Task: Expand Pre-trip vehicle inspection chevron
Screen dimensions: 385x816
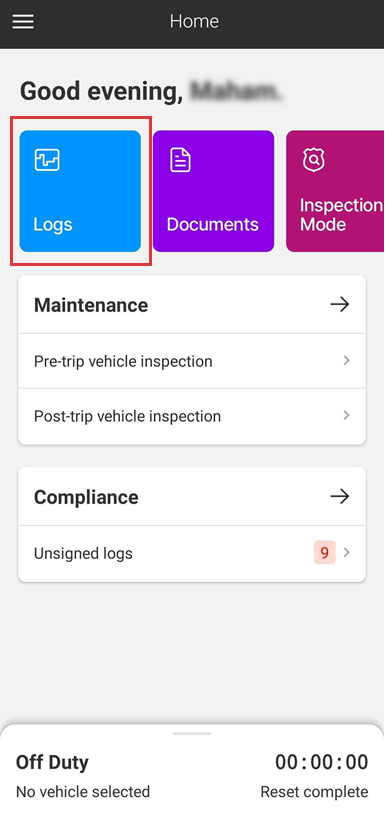Action: [x=346, y=360]
